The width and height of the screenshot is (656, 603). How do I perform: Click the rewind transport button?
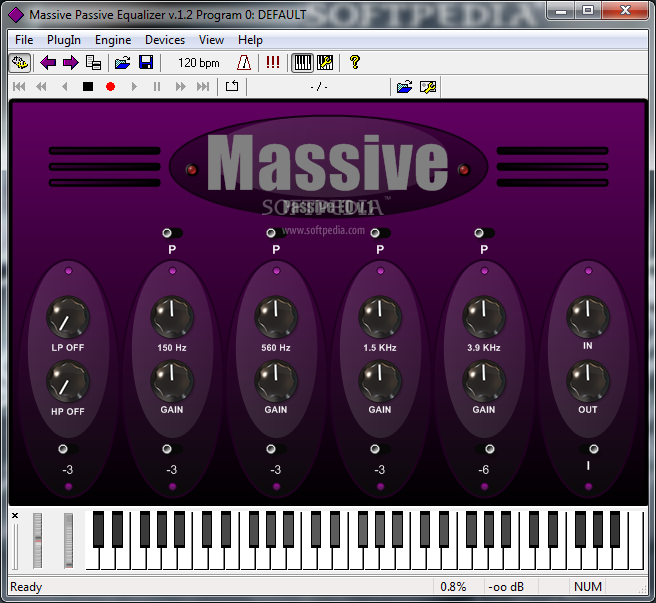pos(41,87)
